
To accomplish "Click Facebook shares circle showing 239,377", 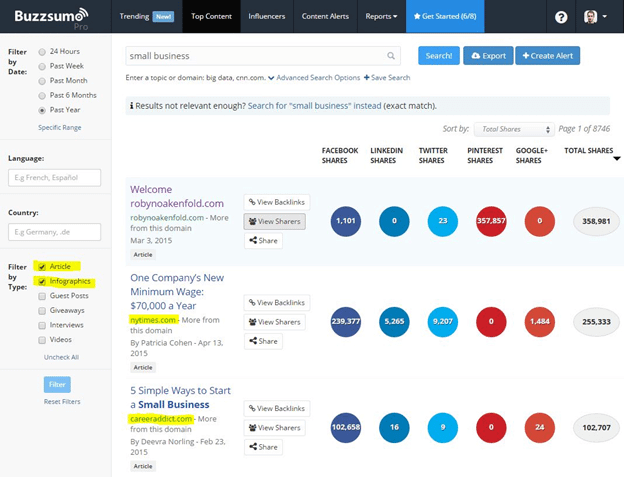I will tap(346, 322).
